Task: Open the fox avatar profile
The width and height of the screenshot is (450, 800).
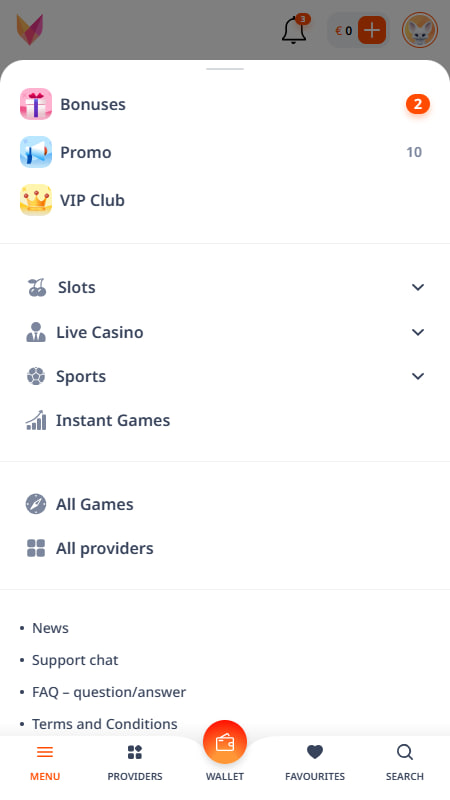Action: coord(419,30)
